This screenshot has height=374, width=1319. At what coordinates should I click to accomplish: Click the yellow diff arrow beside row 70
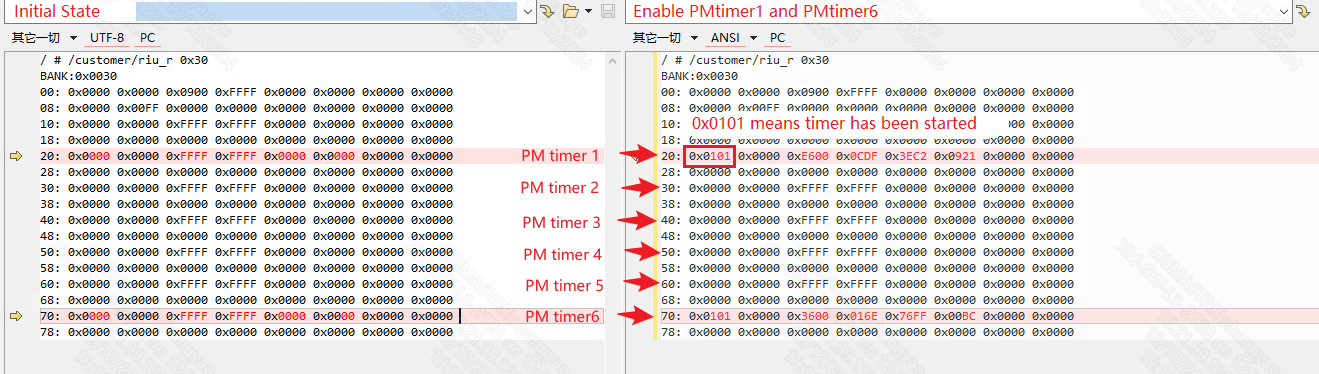point(16,316)
